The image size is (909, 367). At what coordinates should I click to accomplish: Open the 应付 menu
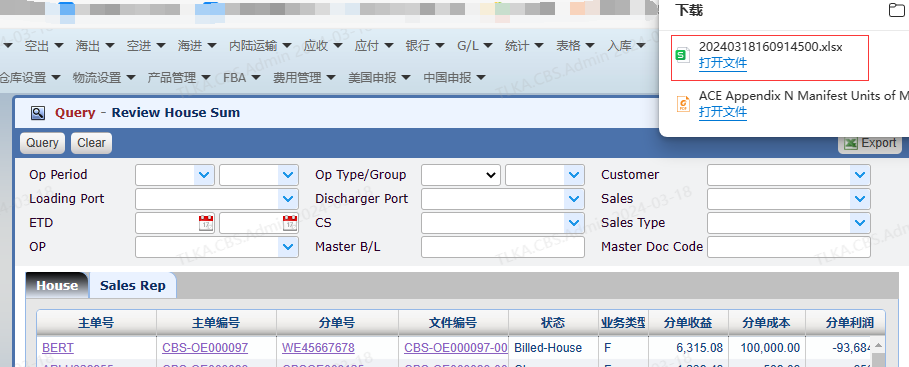point(373,46)
